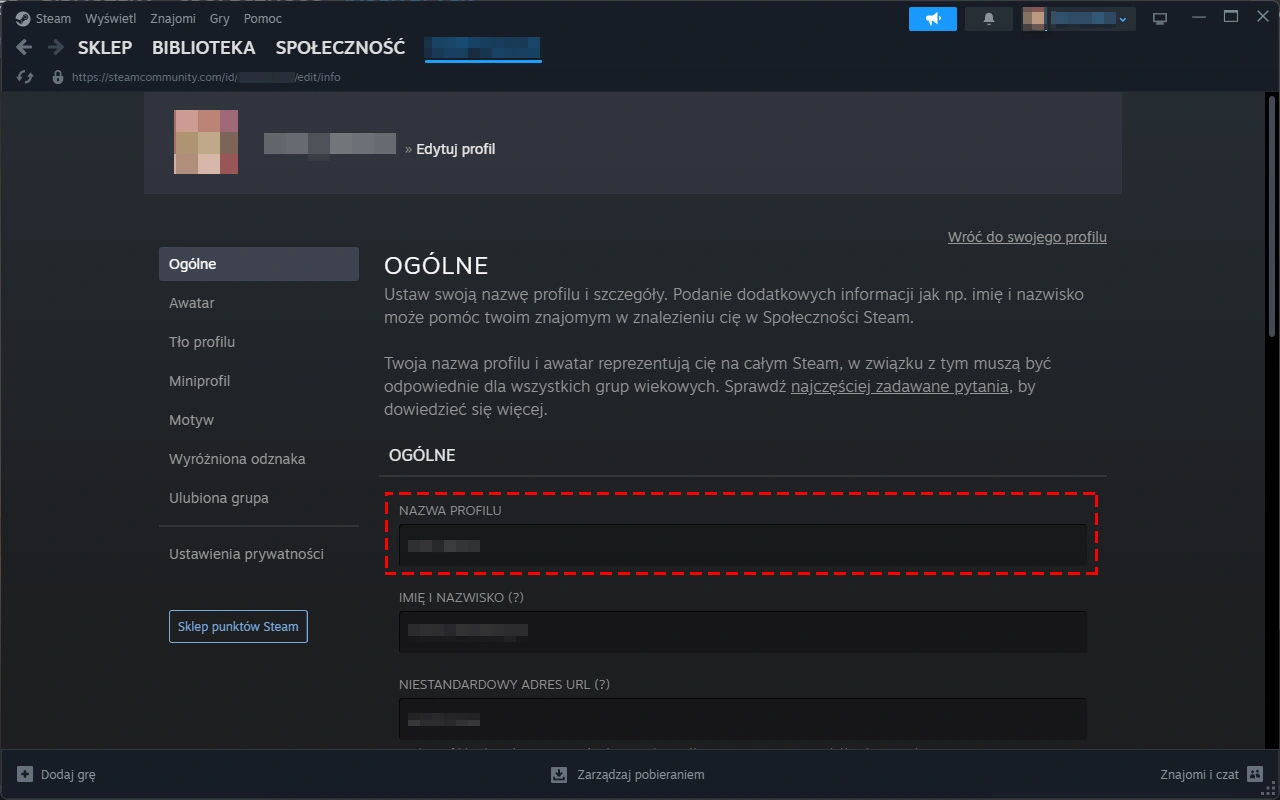Image resolution: width=1280 pixels, height=800 pixels.
Task: Open Zarządzaj pobieraniem downloads icon
Action: coord(559,774)
